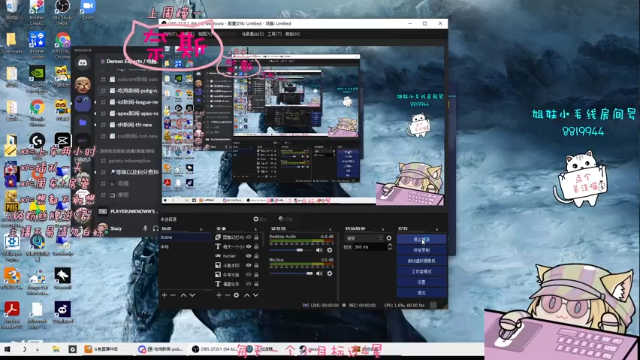Switch to Chrome 吃鸡新闻 taskbar item
Image resolution: width=640 pixels, height=360 pixels.
[161, 349]
